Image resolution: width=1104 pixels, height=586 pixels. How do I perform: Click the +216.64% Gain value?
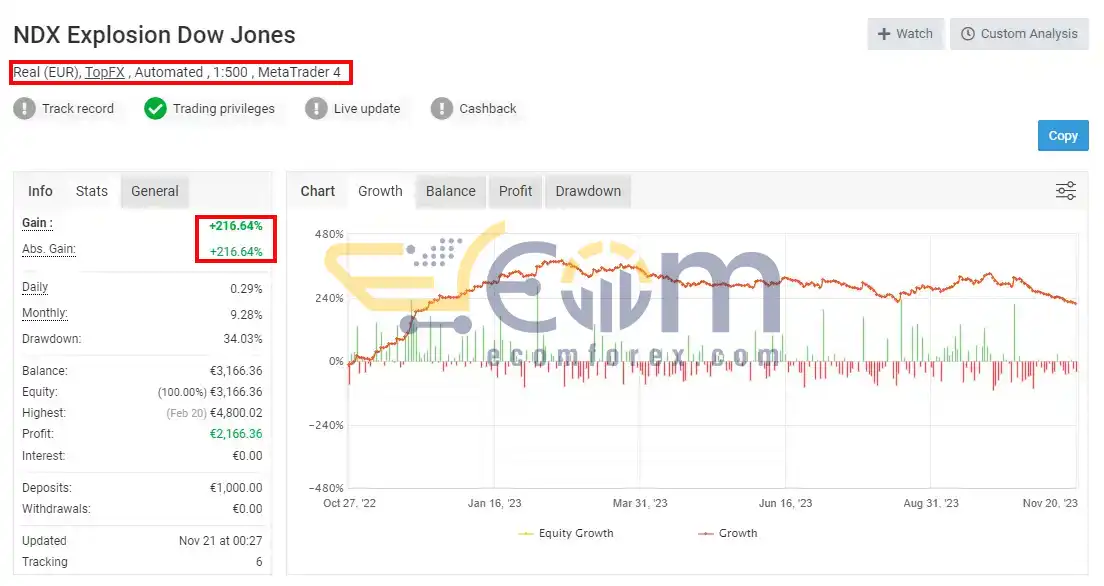tap(236, 226)
